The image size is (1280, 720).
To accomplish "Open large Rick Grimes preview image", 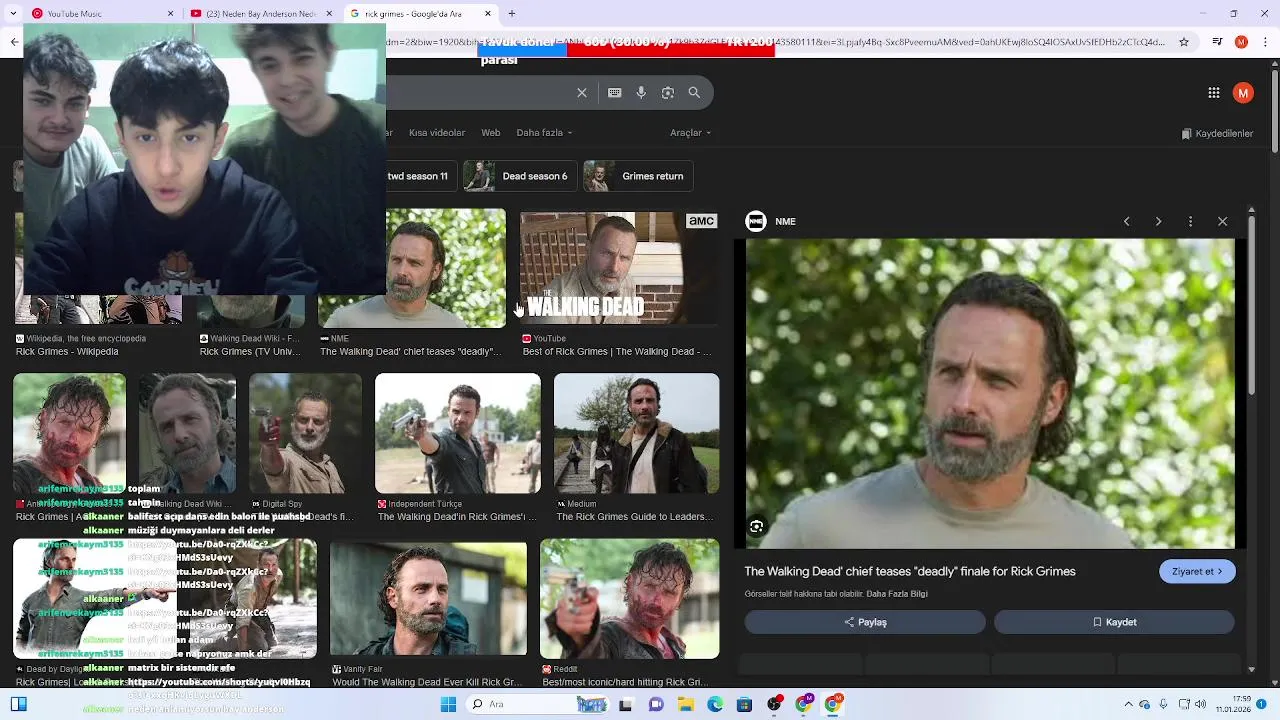I will coord(990,393).
